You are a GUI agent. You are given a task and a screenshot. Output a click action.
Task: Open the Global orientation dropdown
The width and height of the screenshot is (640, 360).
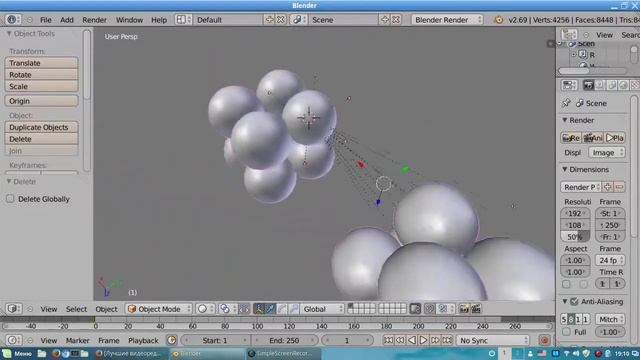[x=322, y=309]
